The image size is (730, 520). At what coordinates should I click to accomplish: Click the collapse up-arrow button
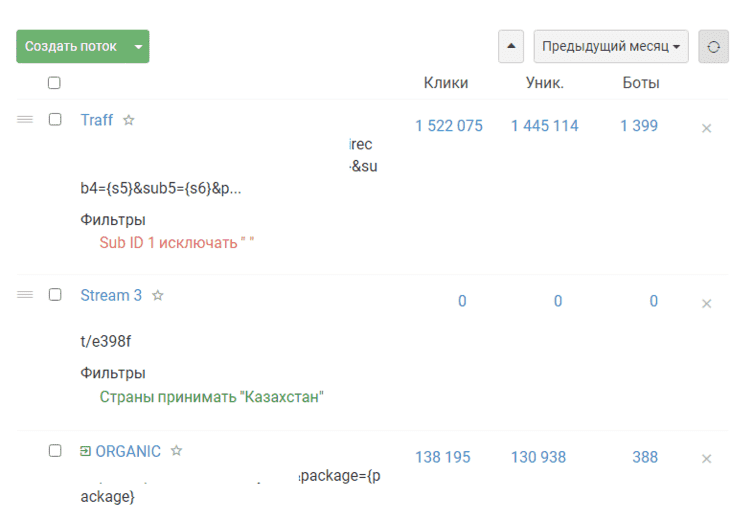[x=511, y=47]
